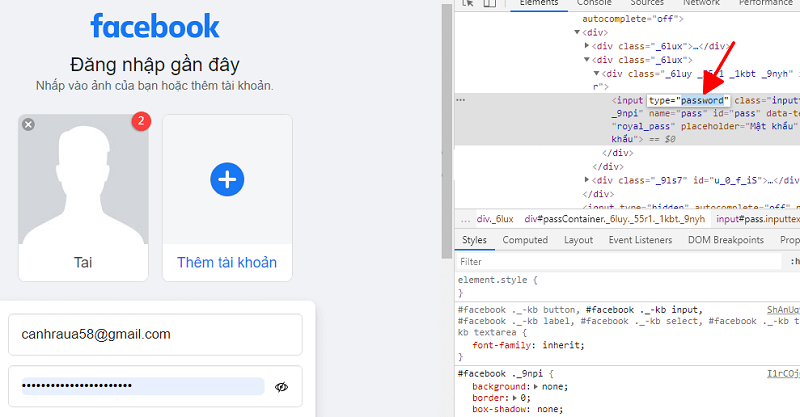Toggle the device toolbar icon in DevTools
800x417 pixels.
click(490, 3)
